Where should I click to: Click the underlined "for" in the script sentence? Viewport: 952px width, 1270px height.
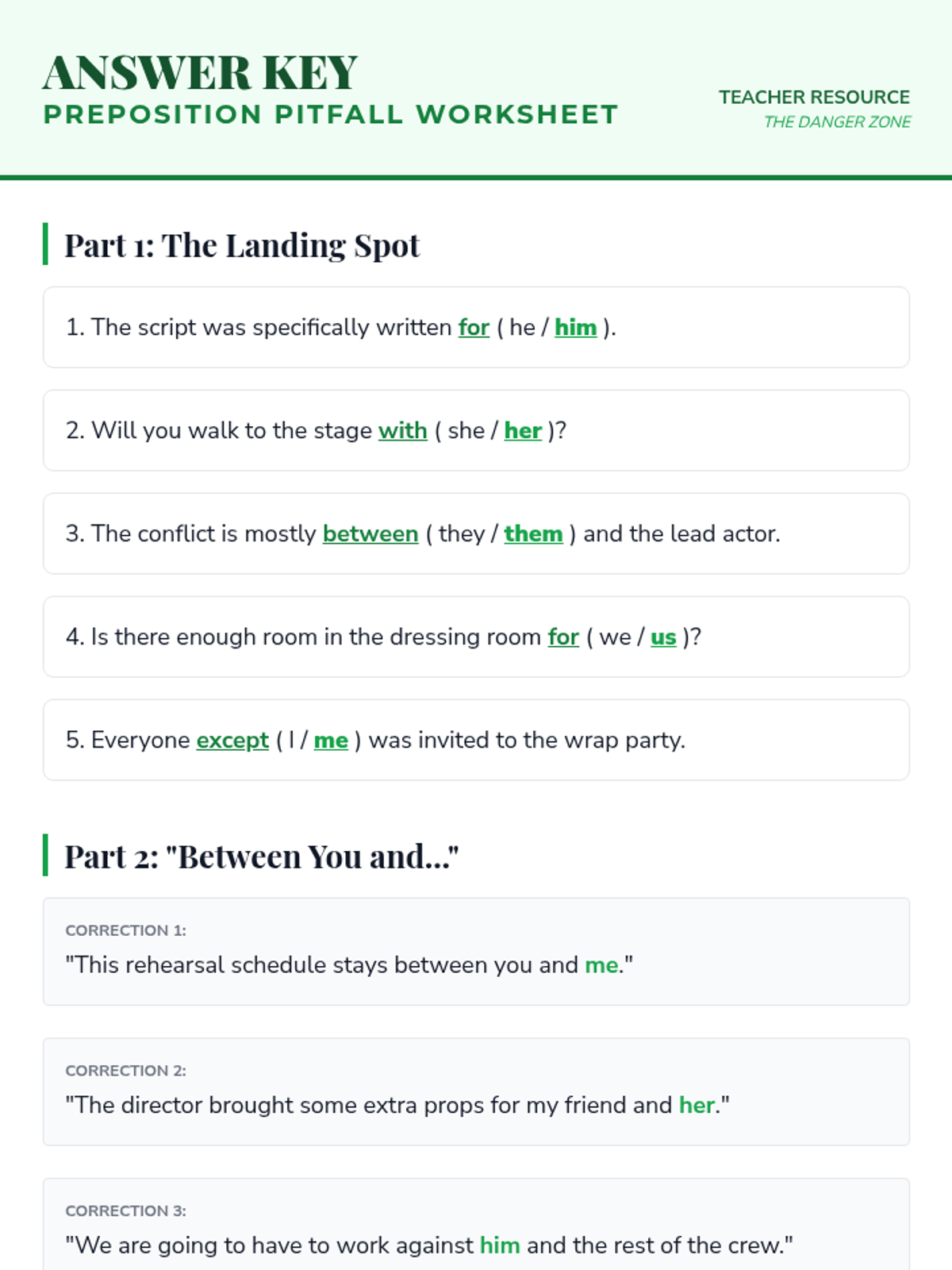pyautogui.click(x=474, y=328)
